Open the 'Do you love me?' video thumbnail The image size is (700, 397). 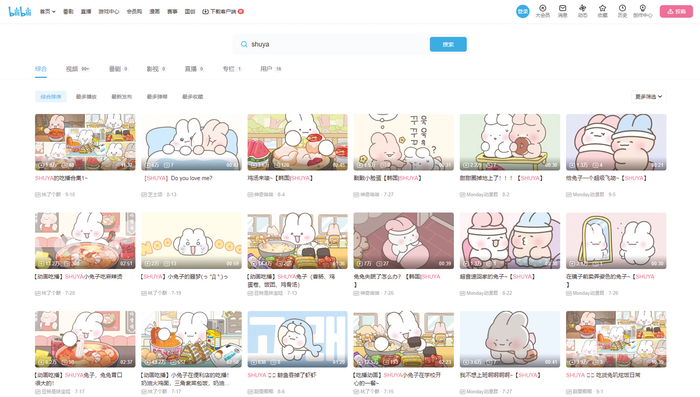click(192, 142)
